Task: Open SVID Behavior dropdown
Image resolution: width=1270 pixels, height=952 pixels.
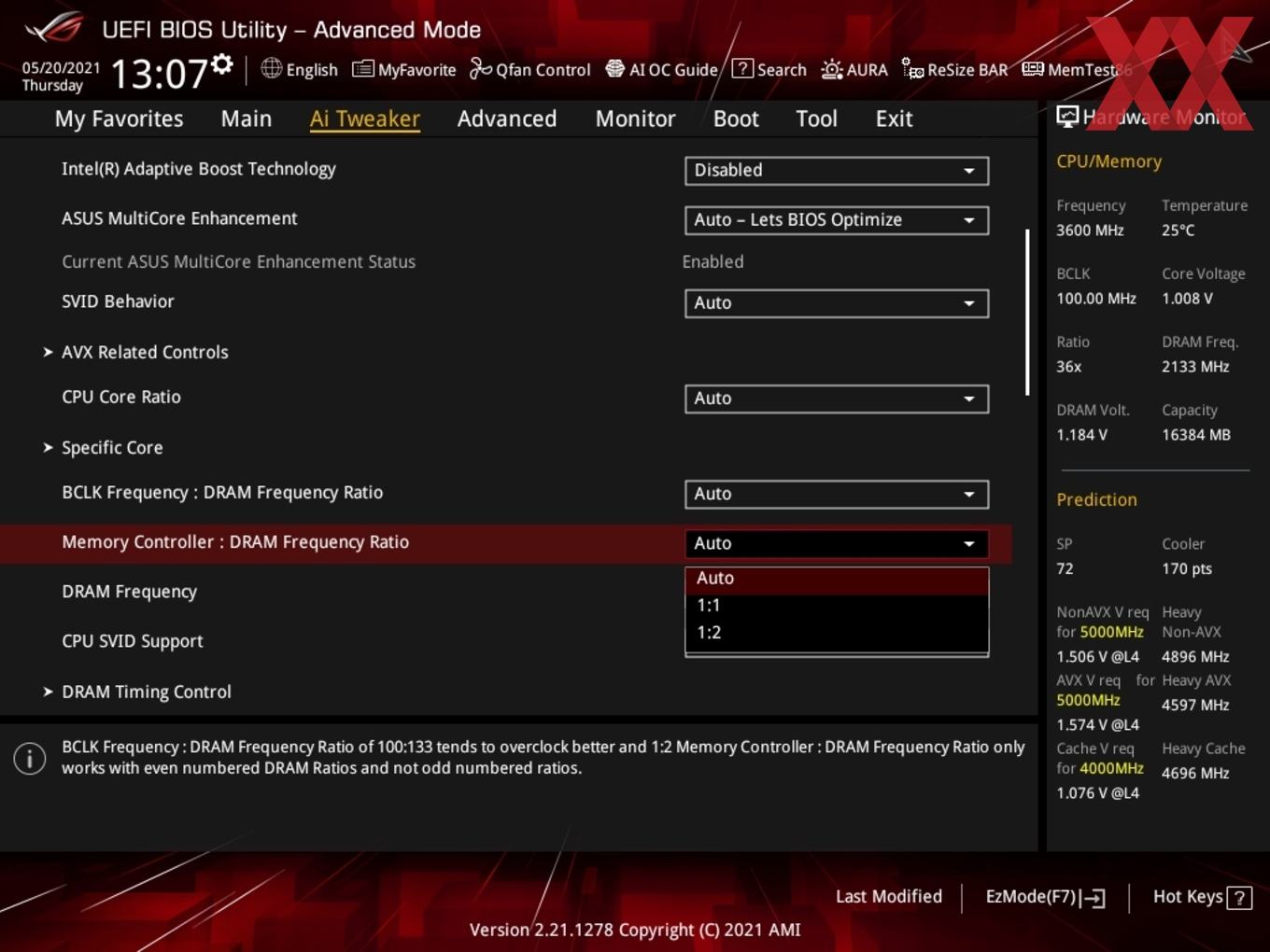Action: [837, 303]
